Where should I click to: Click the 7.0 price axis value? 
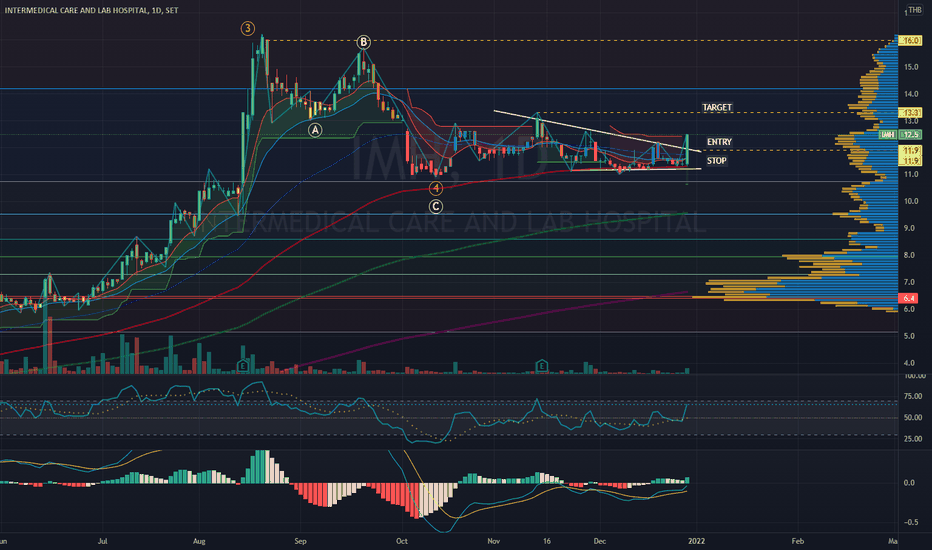(x=909, y=282)
